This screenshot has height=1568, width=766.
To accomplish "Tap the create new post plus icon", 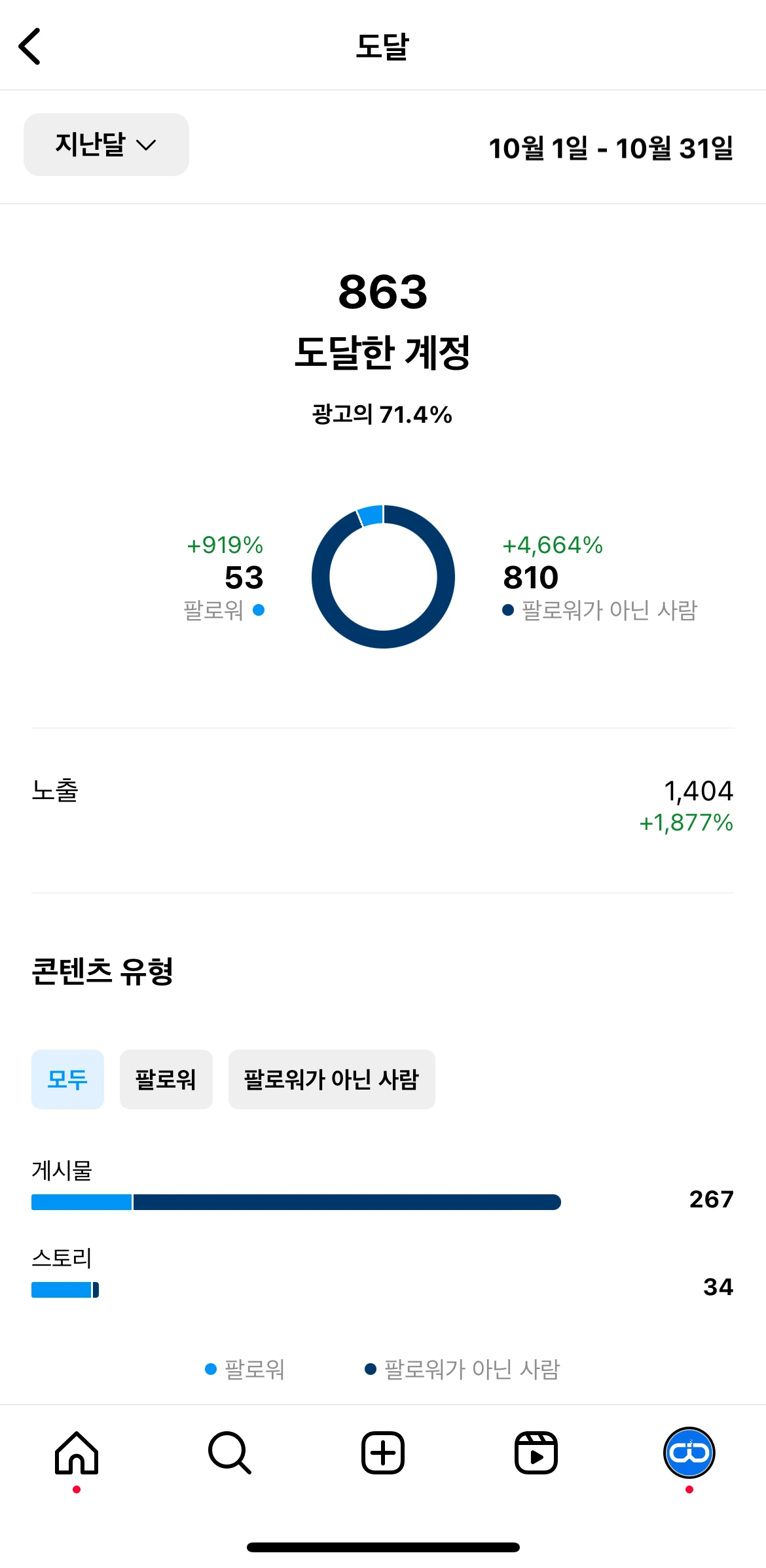I will tap(383, 1453).
